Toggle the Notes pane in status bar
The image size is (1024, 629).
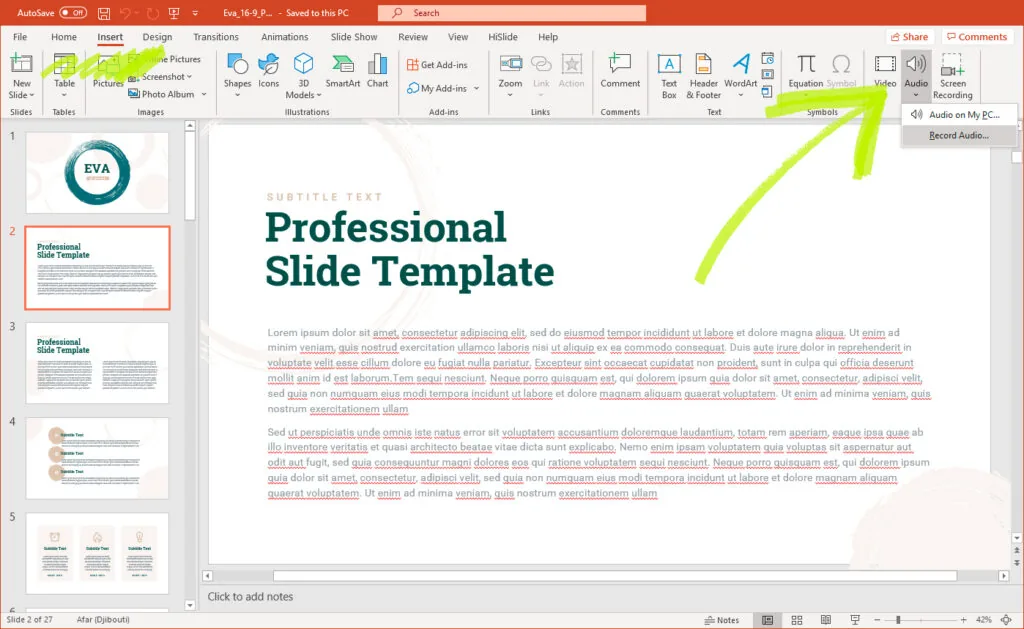(x=722, y=620)
